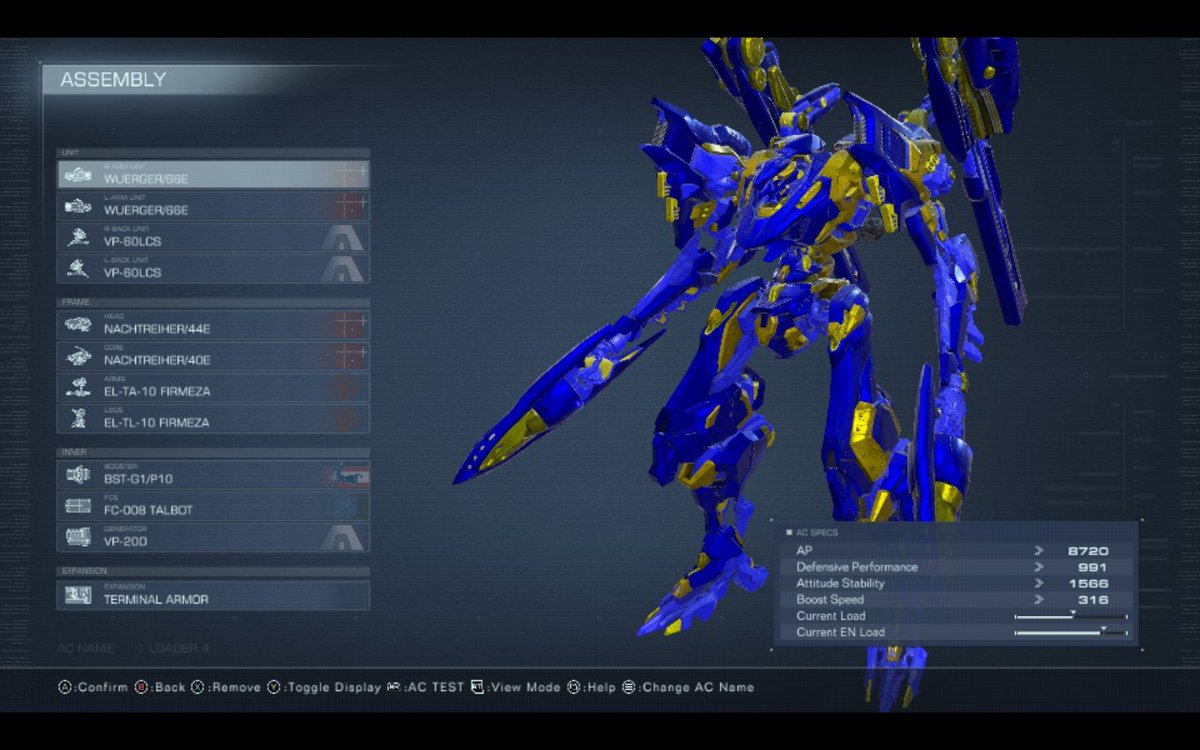The image size is (1200, 750).
Task: Select the Generator VP-20D slot
Action: [x=213, y=537]
